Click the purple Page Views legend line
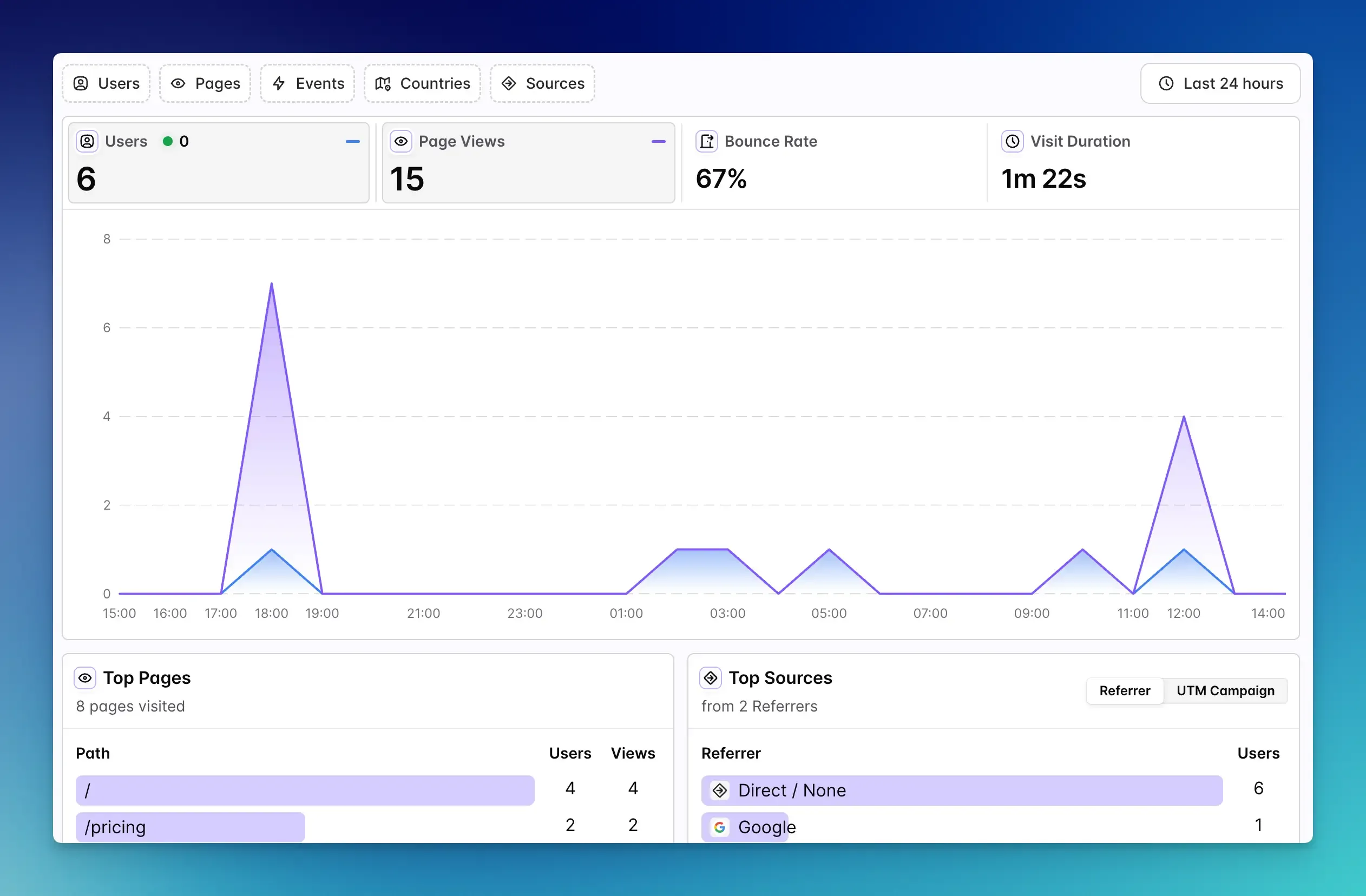 (x=658, y=141)
